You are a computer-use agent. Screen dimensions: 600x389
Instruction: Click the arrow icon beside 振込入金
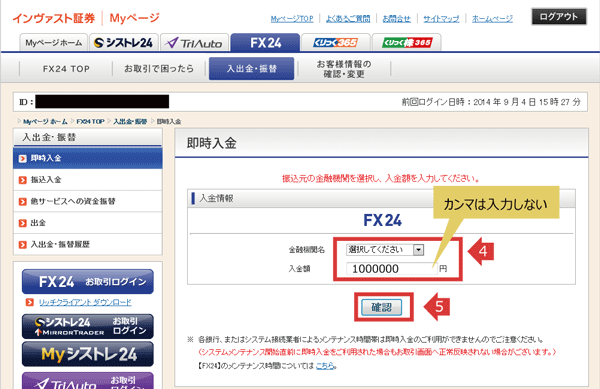coord(23,180)
